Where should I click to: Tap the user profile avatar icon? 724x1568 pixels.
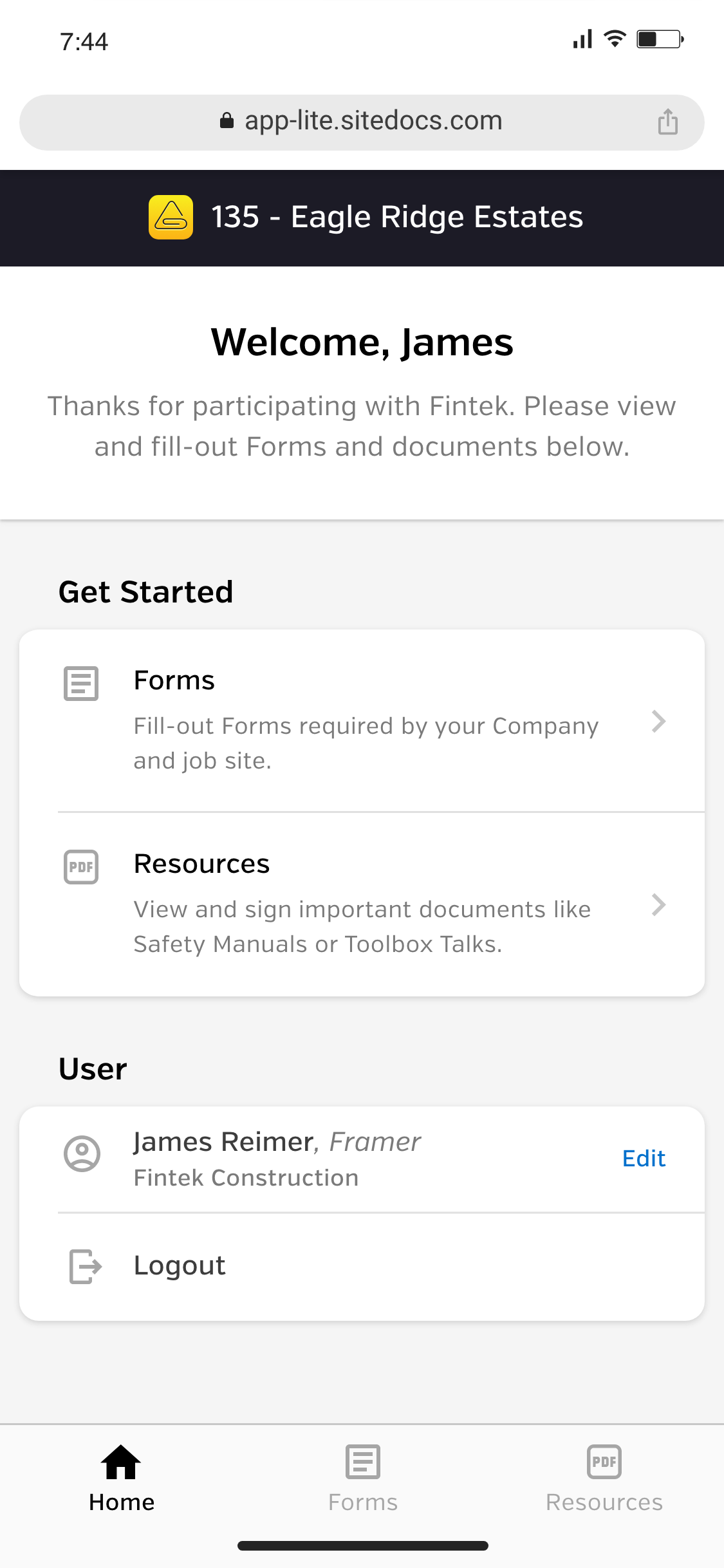pos(82,1153)
